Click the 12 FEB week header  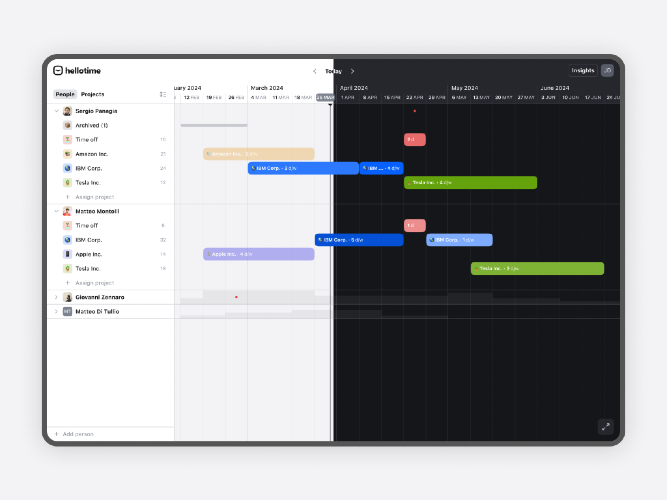[191, 97]
